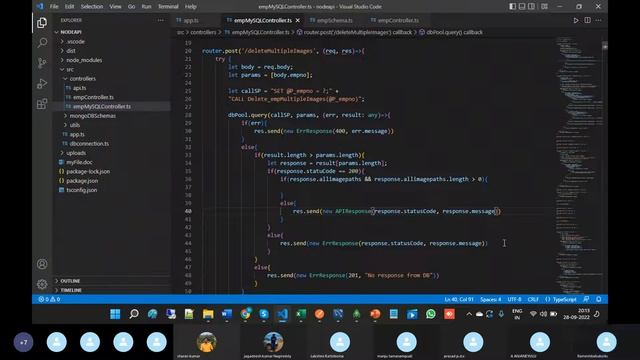Click controllers in breadcrumb path
Screen dimensions: 640x360
click(203, 32)
